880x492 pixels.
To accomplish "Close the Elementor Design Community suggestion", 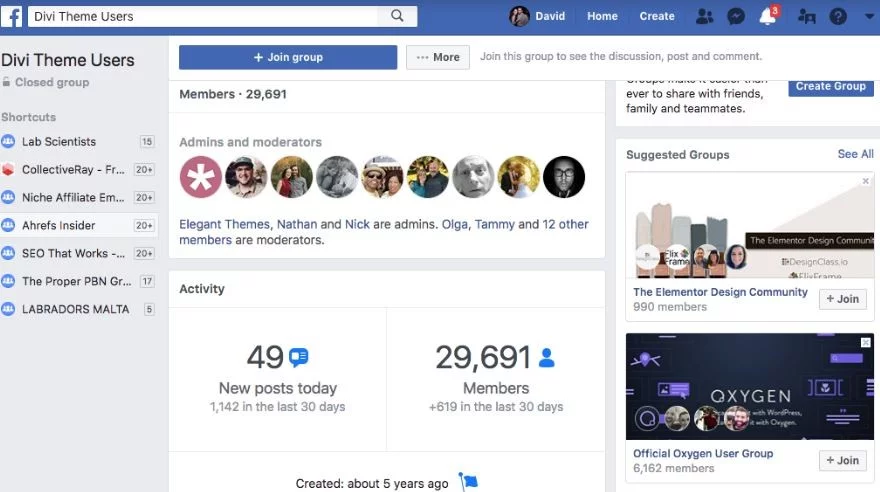I will pyautogui.click(x=865, y=181).
